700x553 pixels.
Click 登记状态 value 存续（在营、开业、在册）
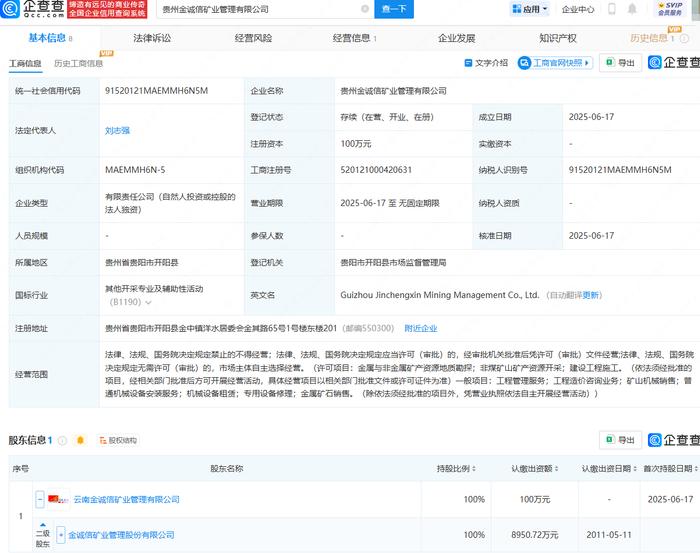(x=387, y=117)
